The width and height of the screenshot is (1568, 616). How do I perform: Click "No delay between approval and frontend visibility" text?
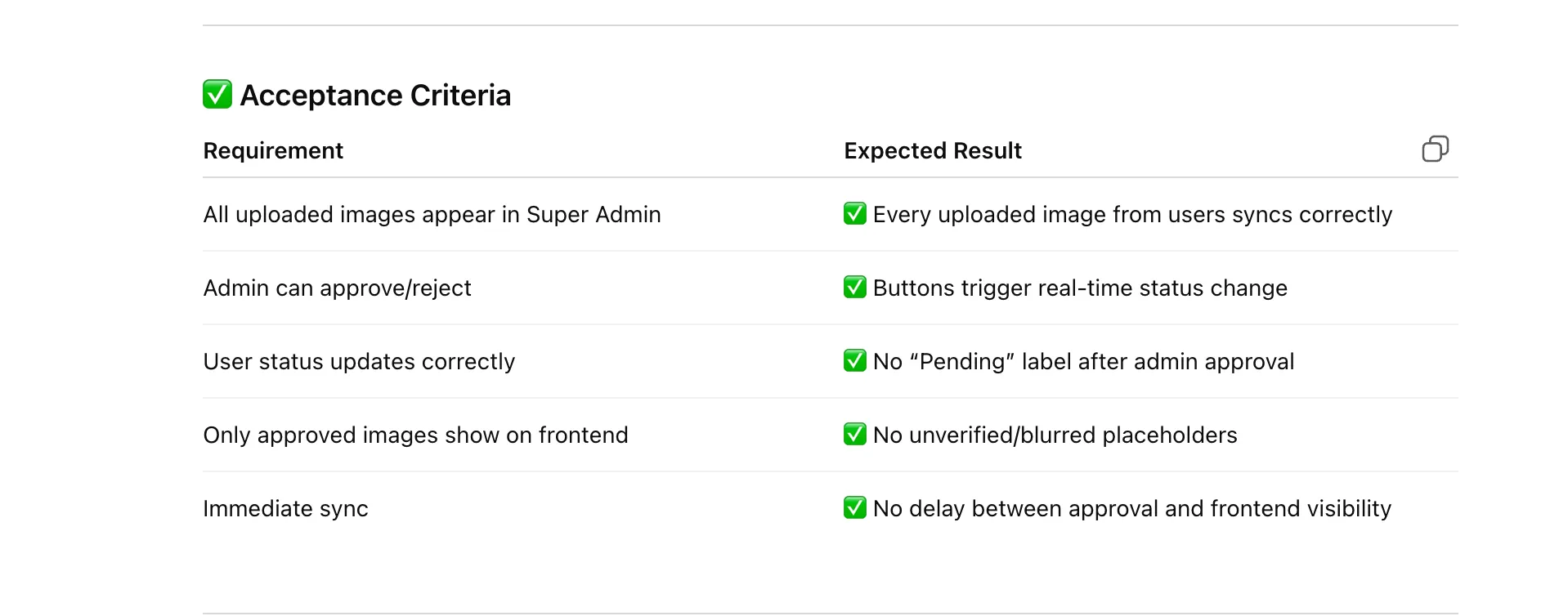[1131, 509]
